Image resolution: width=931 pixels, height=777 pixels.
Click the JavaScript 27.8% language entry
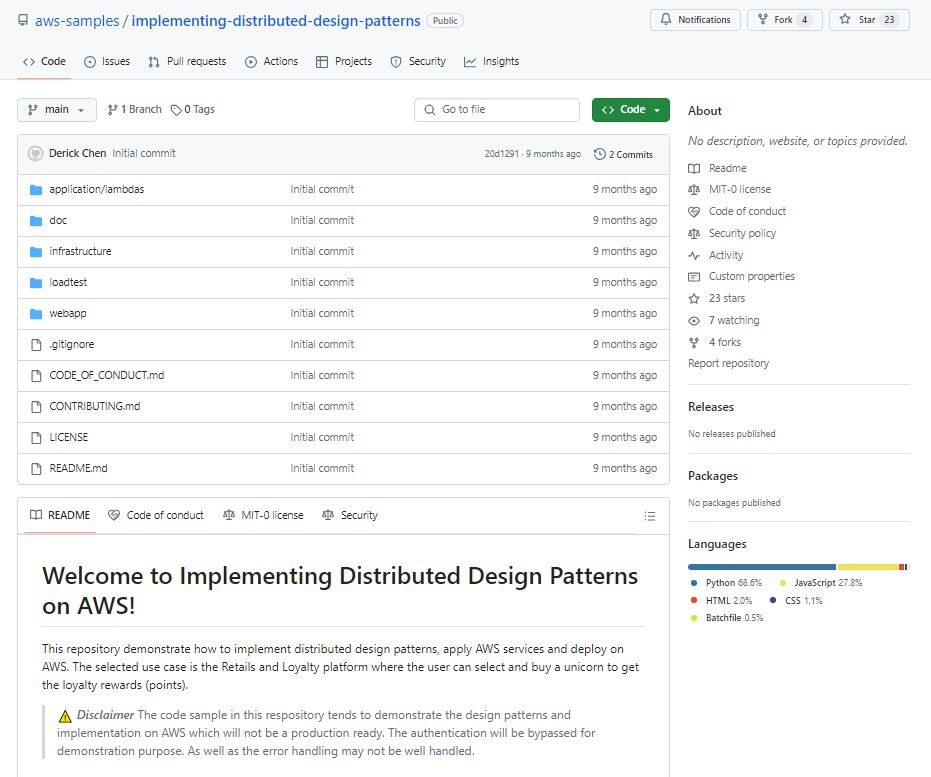click(x=821, y=583)
